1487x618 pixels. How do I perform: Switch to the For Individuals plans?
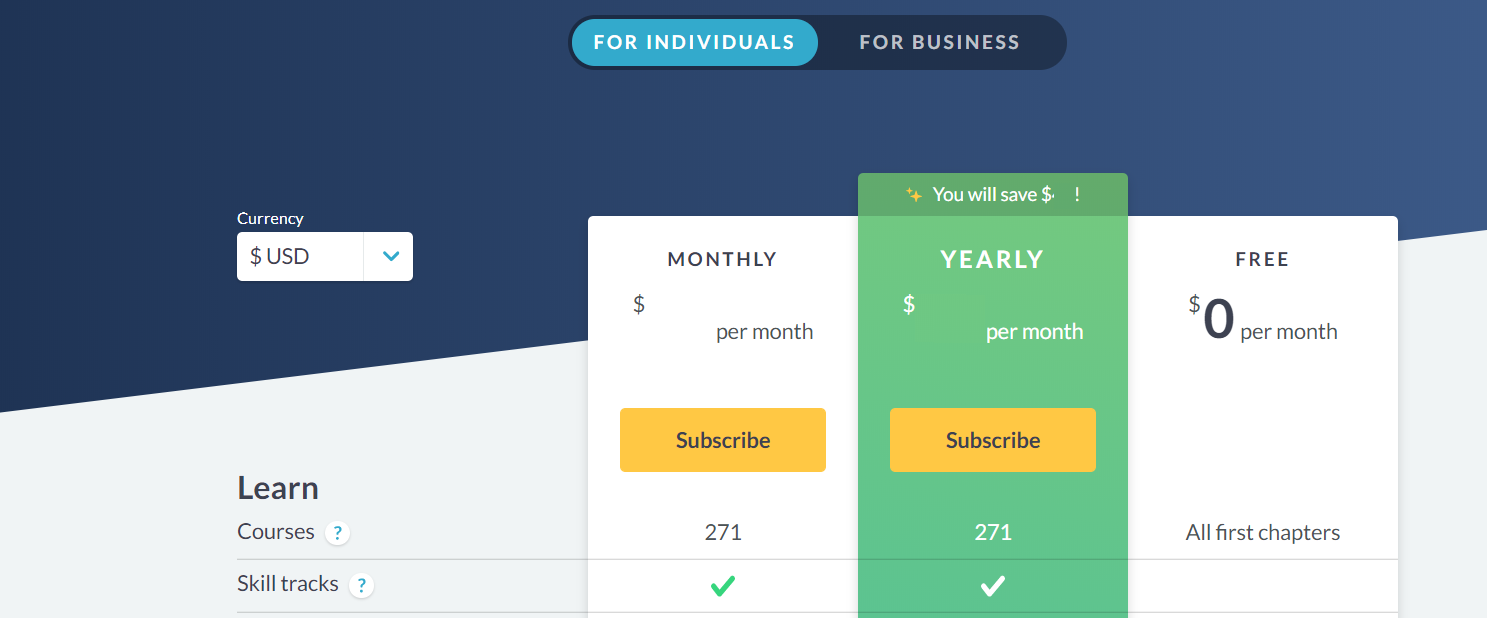pos(694,43)
